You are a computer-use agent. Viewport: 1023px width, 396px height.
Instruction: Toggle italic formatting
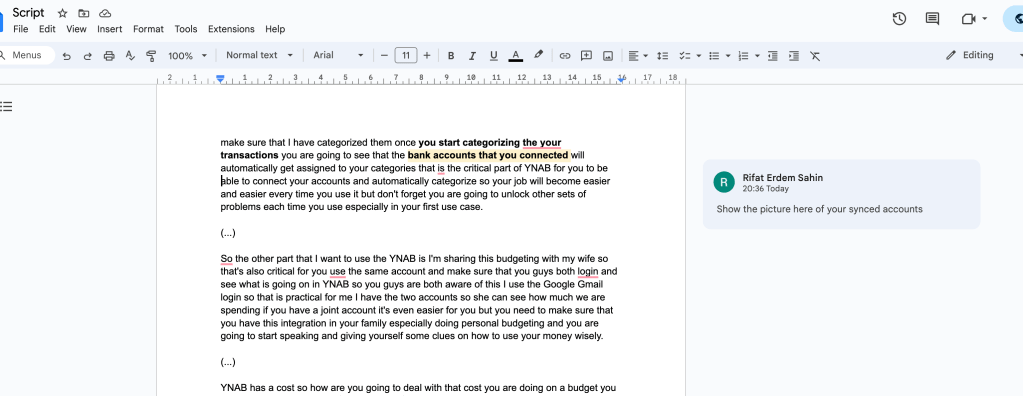(x=472, y=56)
